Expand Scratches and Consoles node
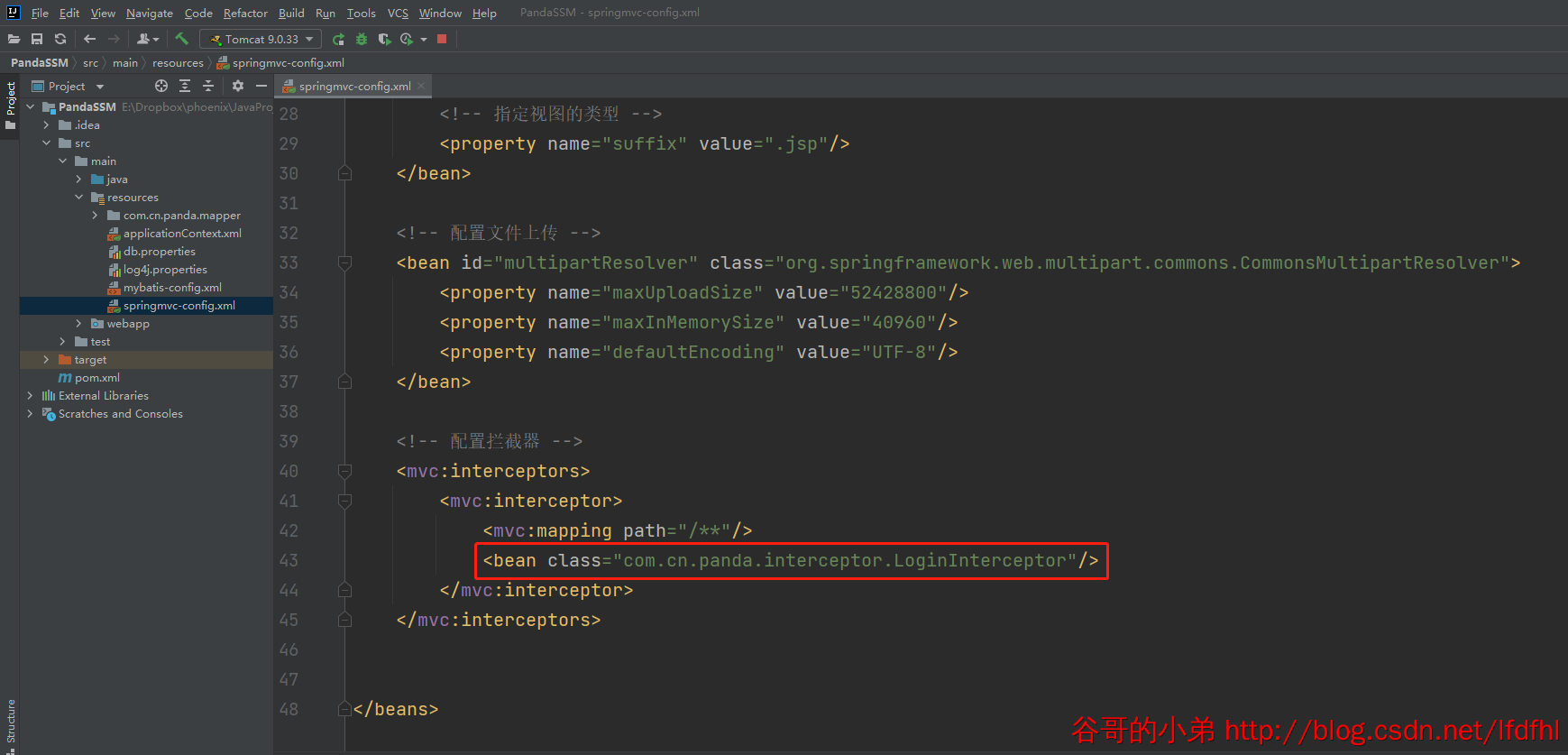The width and height of the screenshot is (1568, 755). pyautogui.click(x=30, y=414)
